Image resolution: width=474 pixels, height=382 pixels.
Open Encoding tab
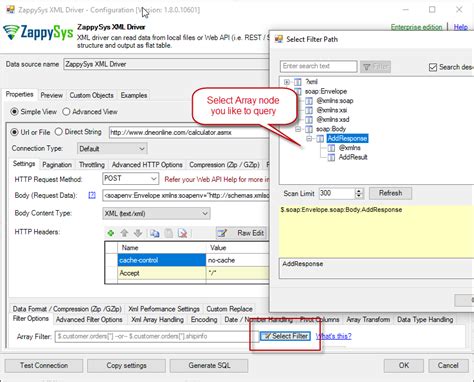[x=204, y=319]
